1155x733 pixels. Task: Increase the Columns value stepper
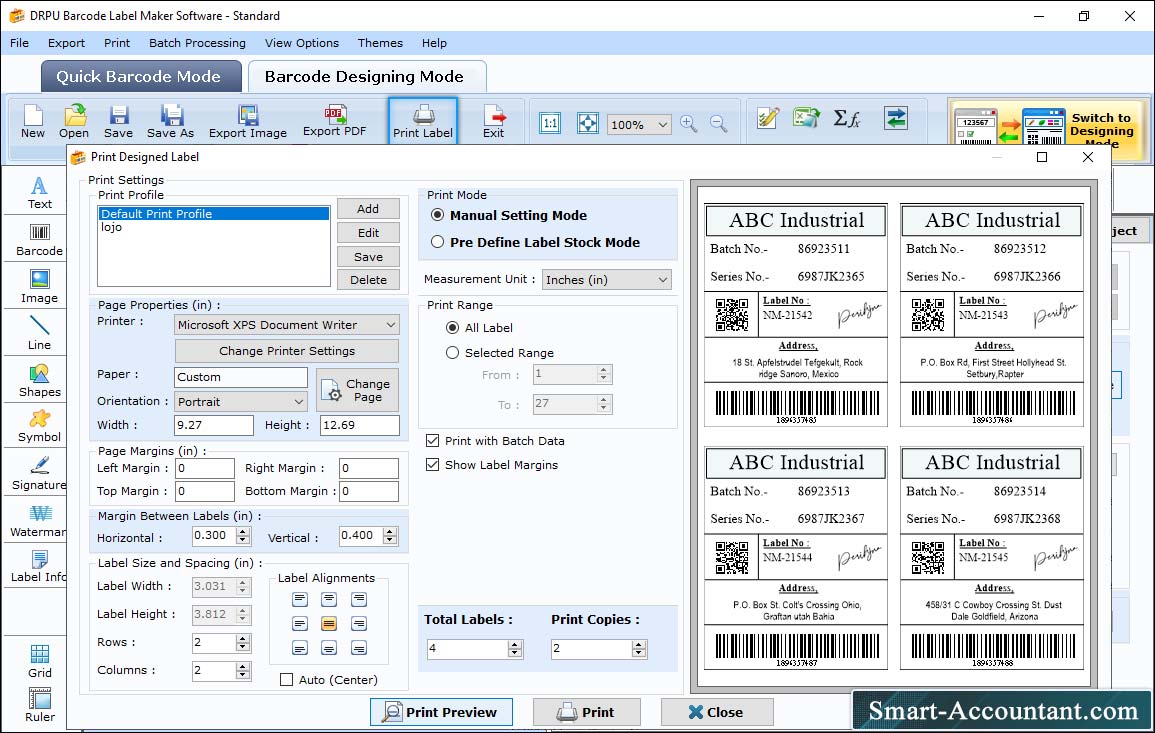(243, 667)
